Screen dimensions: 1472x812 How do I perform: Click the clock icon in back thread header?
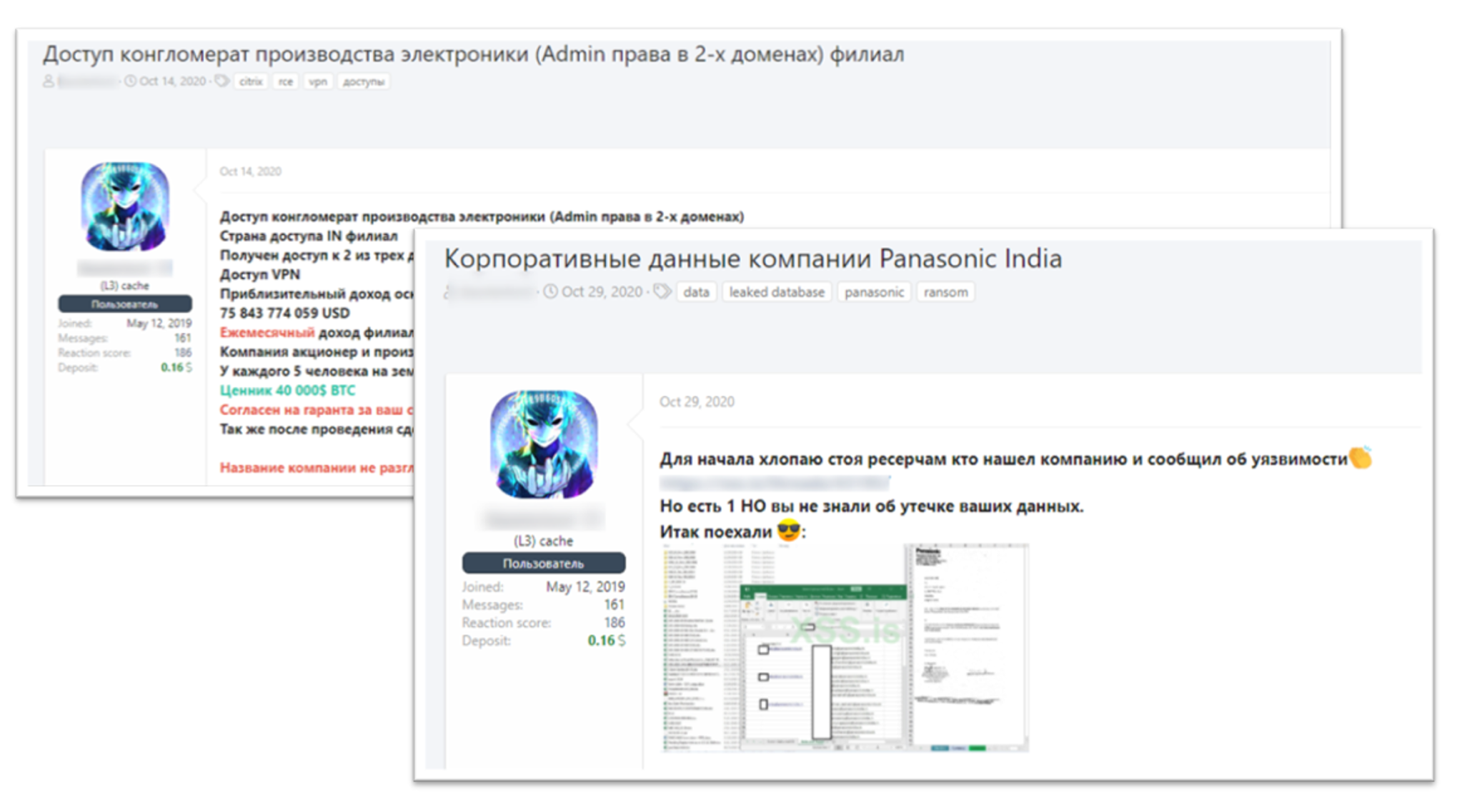(x=130, y=81)
